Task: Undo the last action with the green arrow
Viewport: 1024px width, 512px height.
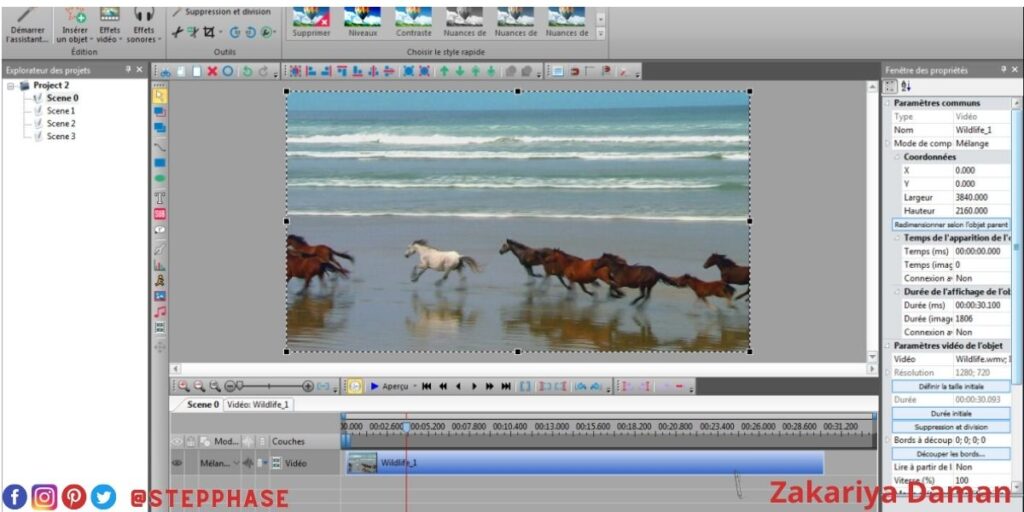Action: pos(248,72)
